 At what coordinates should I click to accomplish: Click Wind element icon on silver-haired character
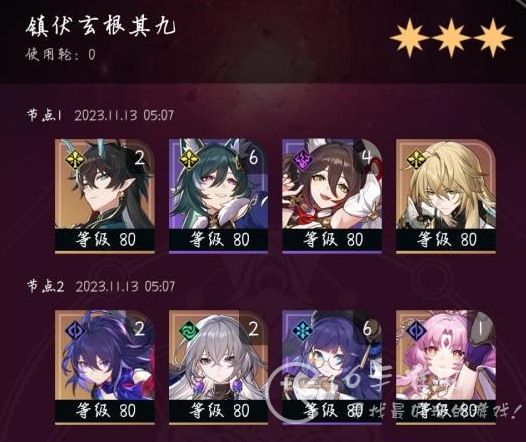tap(189, 331)
